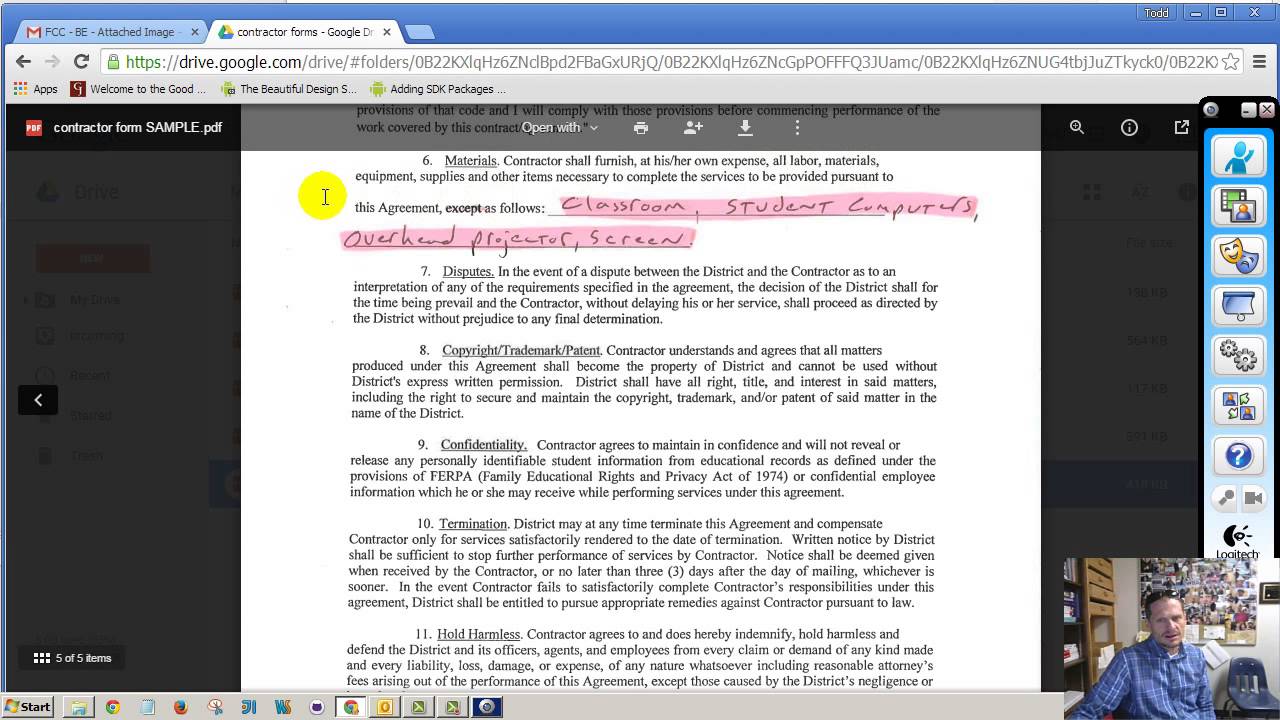Open Logitech video gallery icon

click(x=1238, y=207)
